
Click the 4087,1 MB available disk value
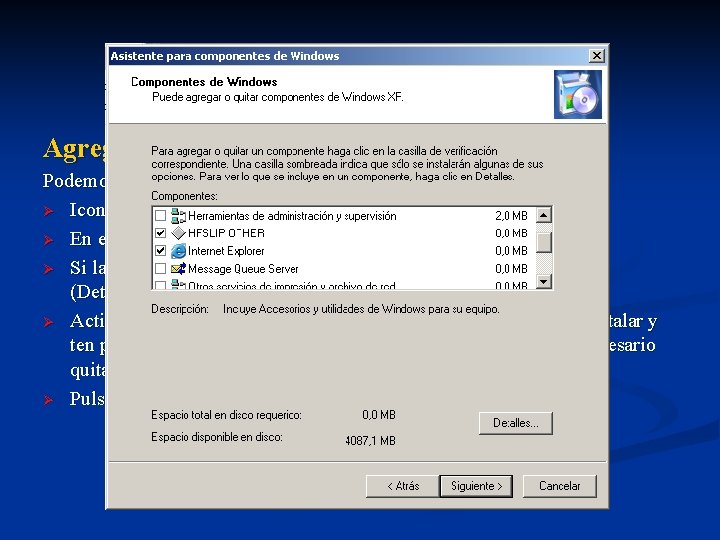pos(370,441)
